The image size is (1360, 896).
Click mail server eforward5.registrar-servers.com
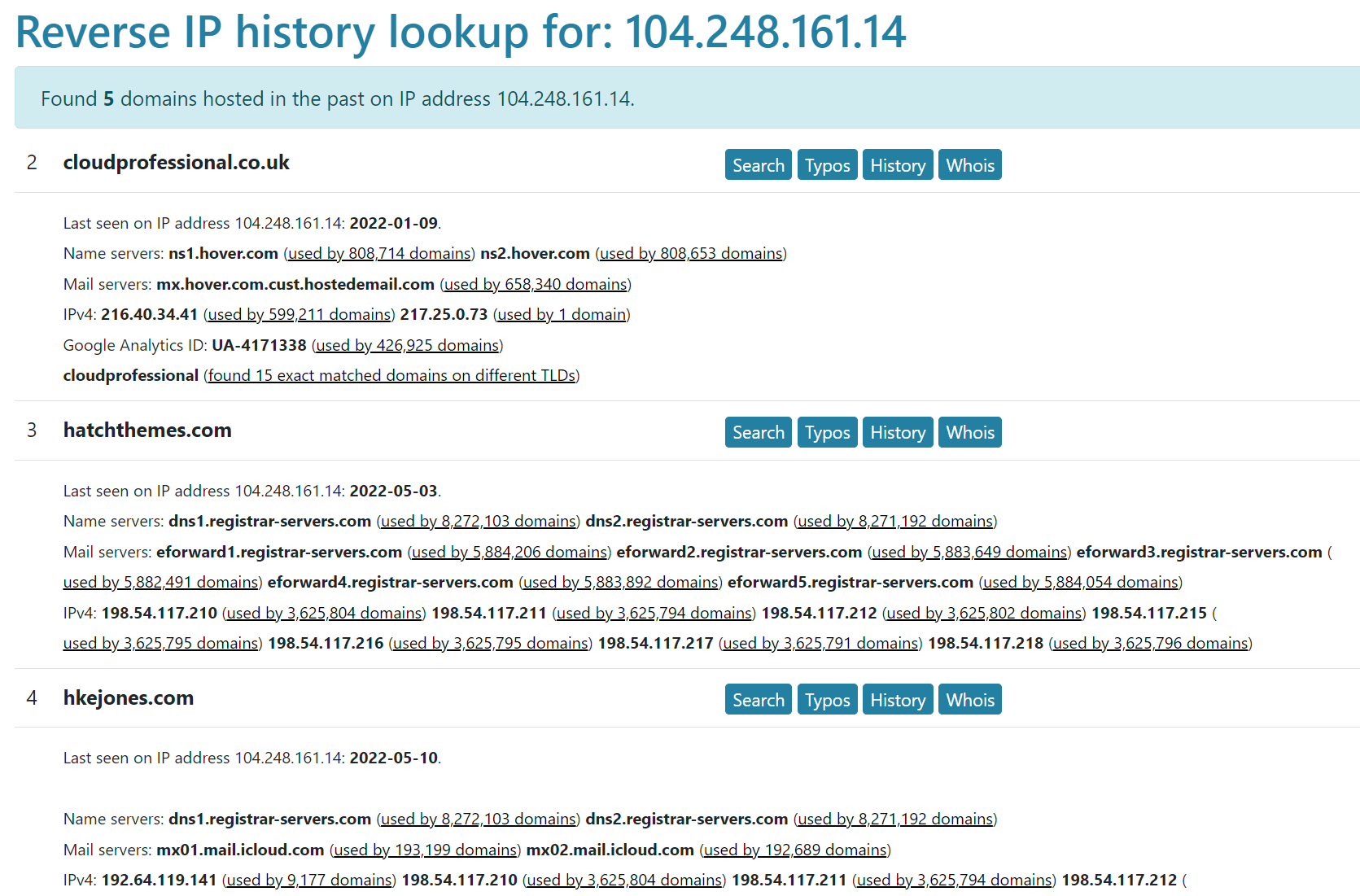pyautogui.click(x=851, y=582)
